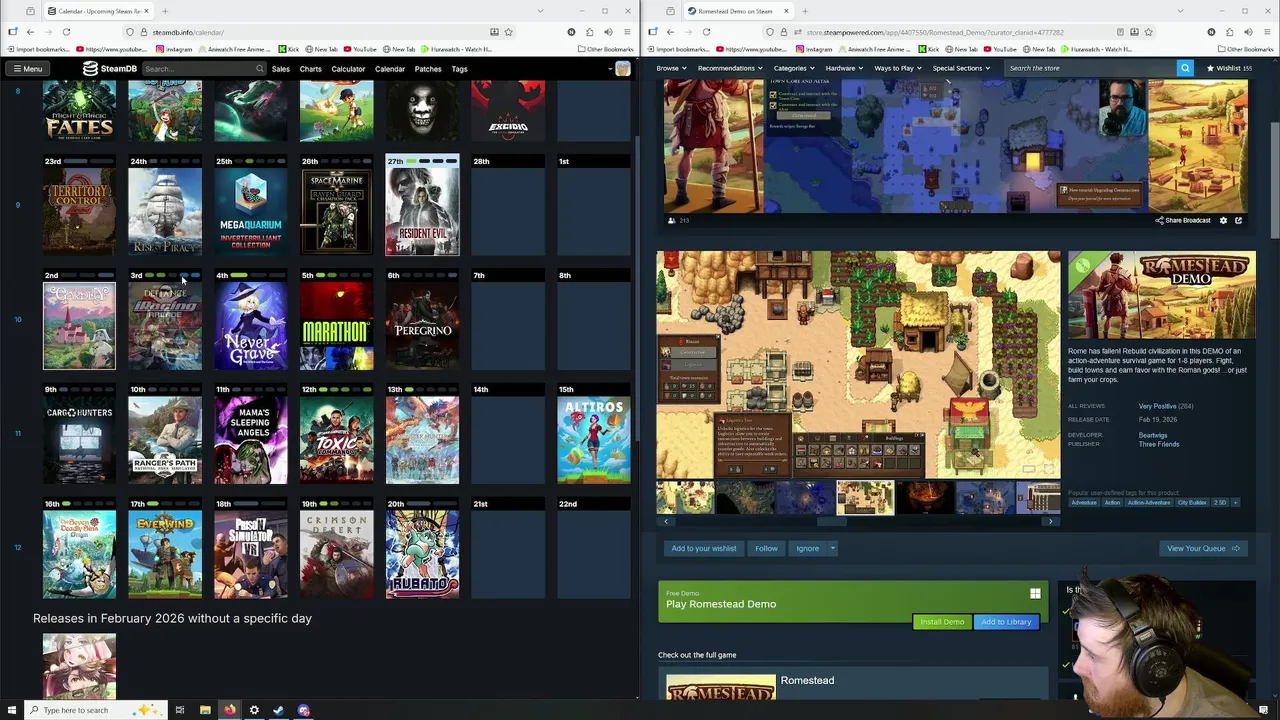The height and width of the screenshot is (720, 1280).
Task: Add a tag with the plus button
Action: pyautogui.click(x=1235, y=503)
